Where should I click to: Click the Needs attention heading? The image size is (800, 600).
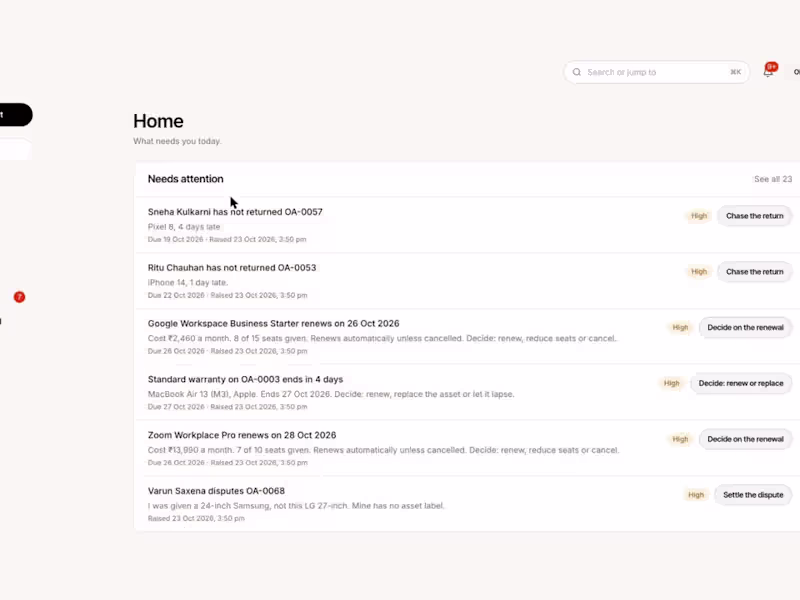[186, 179]
